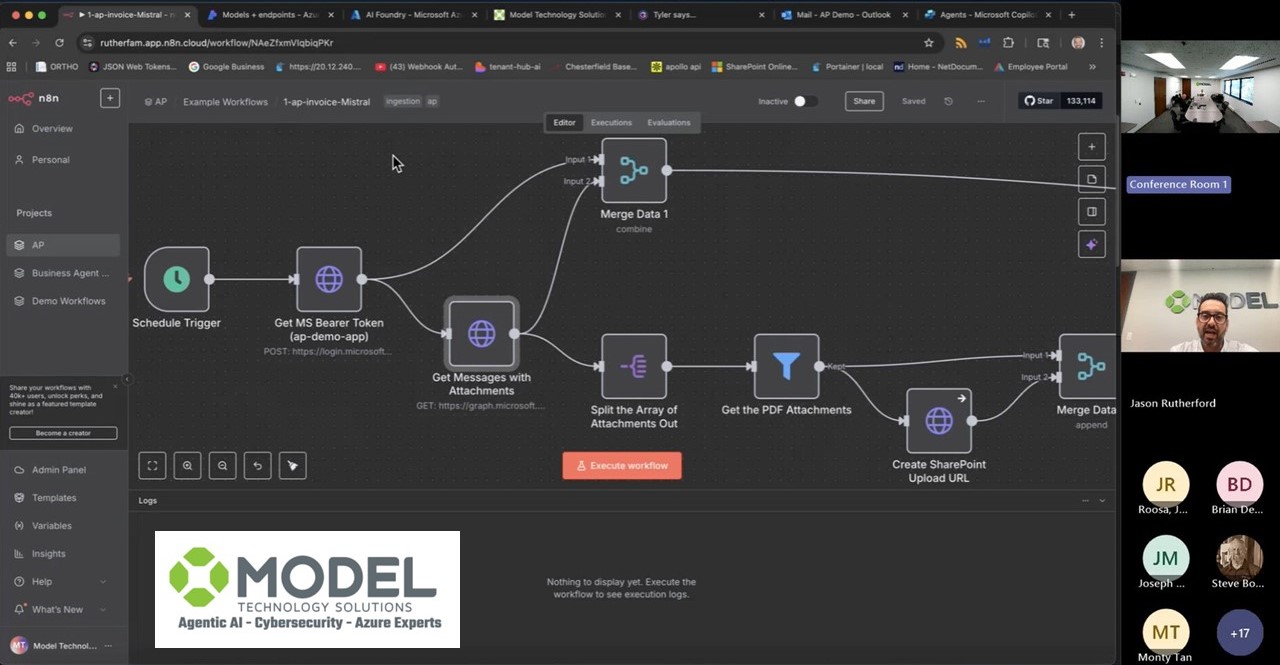Viewport: 1280px width, 665px height.
Task: Open the Model Technol... account three-dot menu
Action: [108, 646]
